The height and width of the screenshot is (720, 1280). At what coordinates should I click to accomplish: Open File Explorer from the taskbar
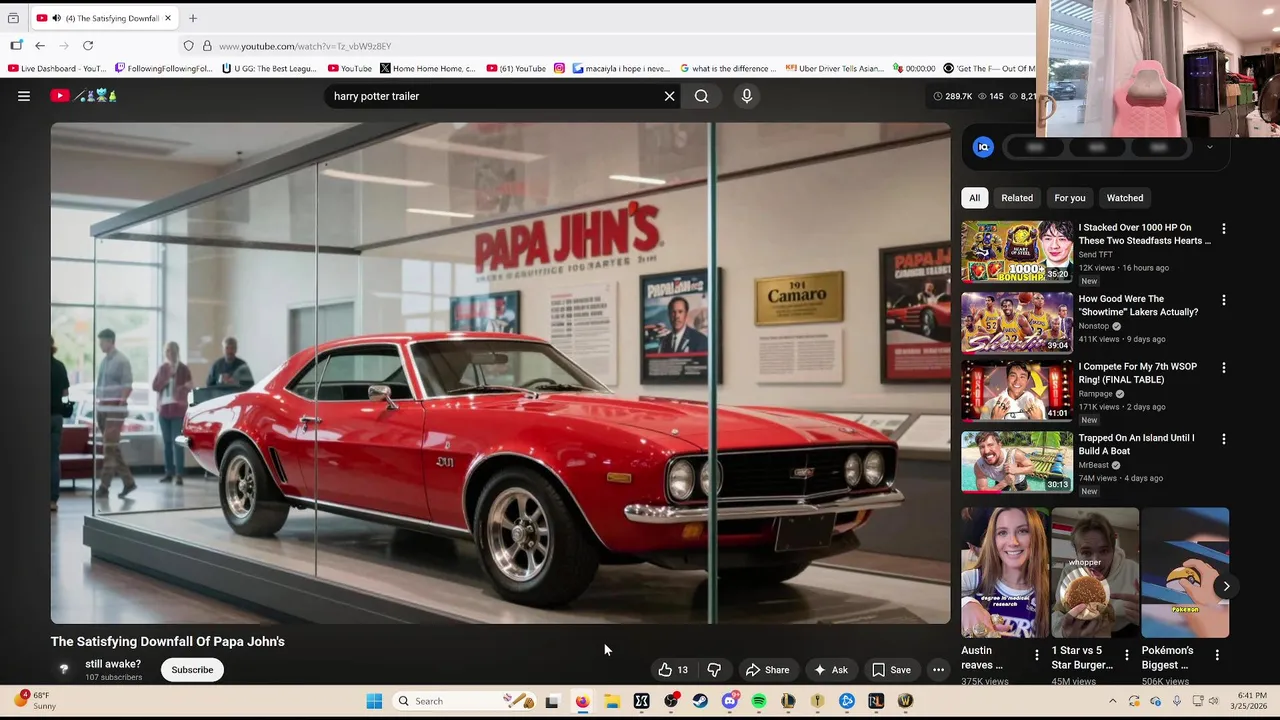(x=611, y=701)
